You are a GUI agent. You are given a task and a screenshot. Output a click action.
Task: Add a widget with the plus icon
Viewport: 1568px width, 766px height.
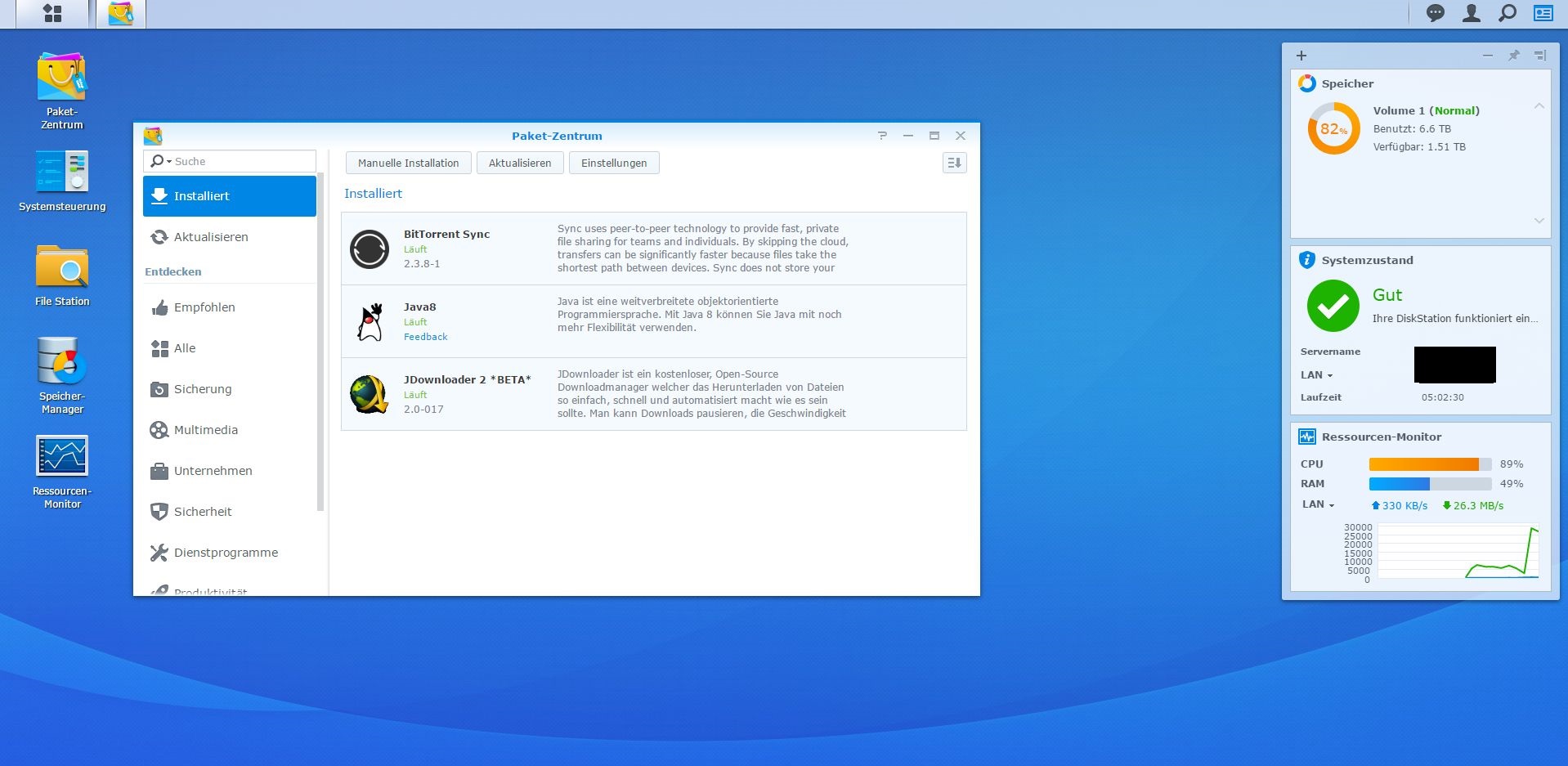(x=1301, y=56)
